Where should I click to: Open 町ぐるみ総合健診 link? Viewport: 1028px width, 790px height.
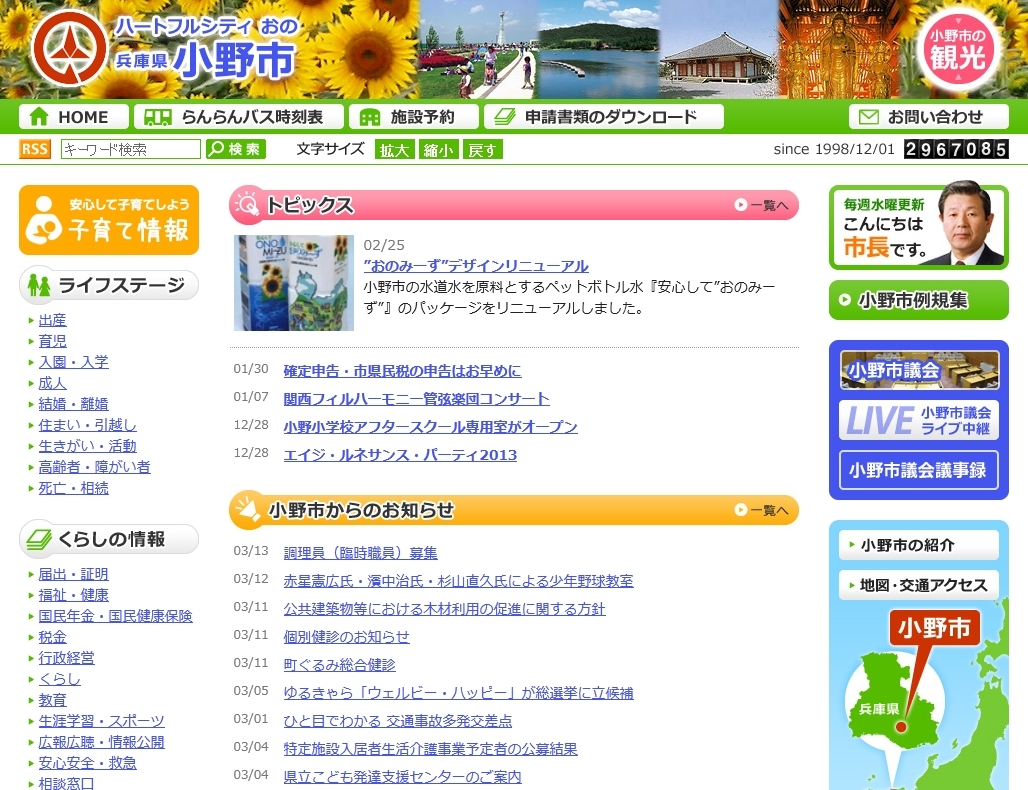(x=340, y=665)
